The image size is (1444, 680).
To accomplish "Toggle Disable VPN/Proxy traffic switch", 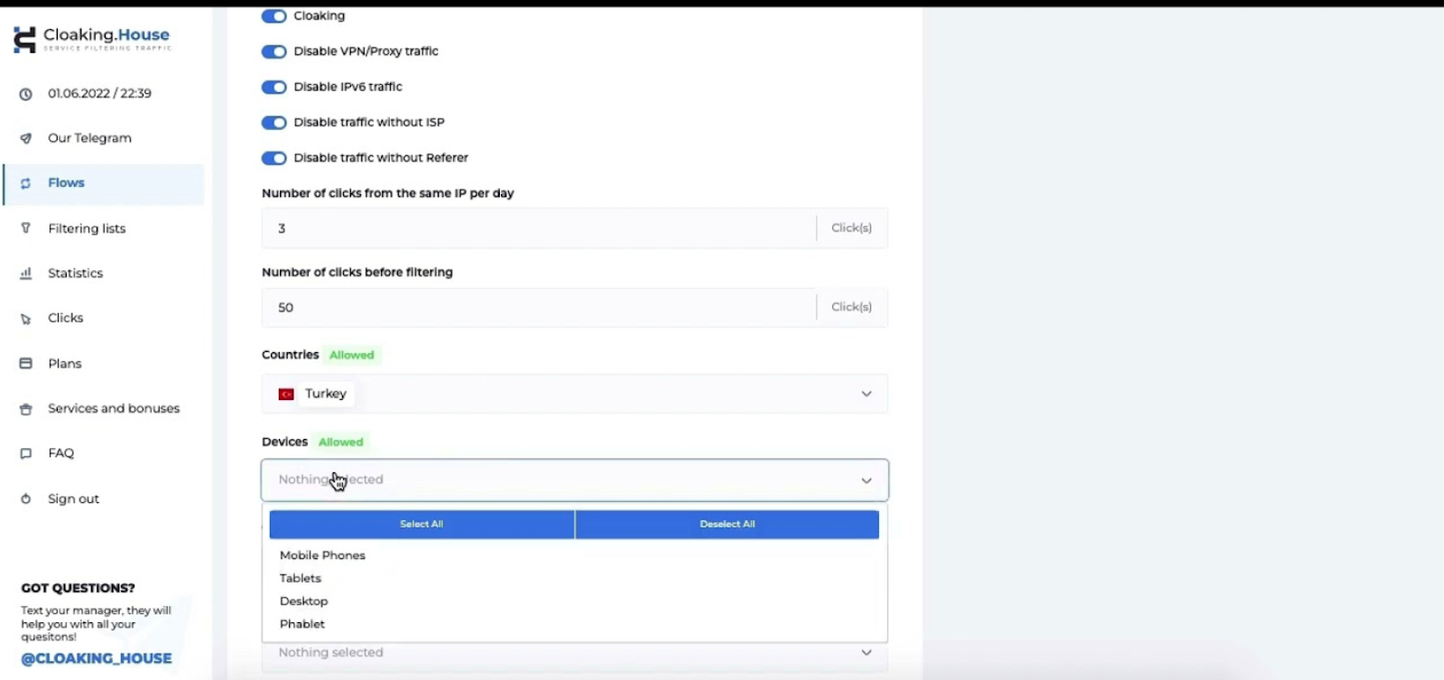I will pyautogui.click(x=273, y=52).
